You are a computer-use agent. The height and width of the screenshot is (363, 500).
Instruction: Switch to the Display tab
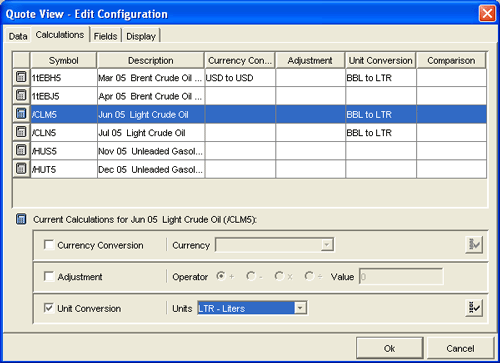tap(141, 36)
